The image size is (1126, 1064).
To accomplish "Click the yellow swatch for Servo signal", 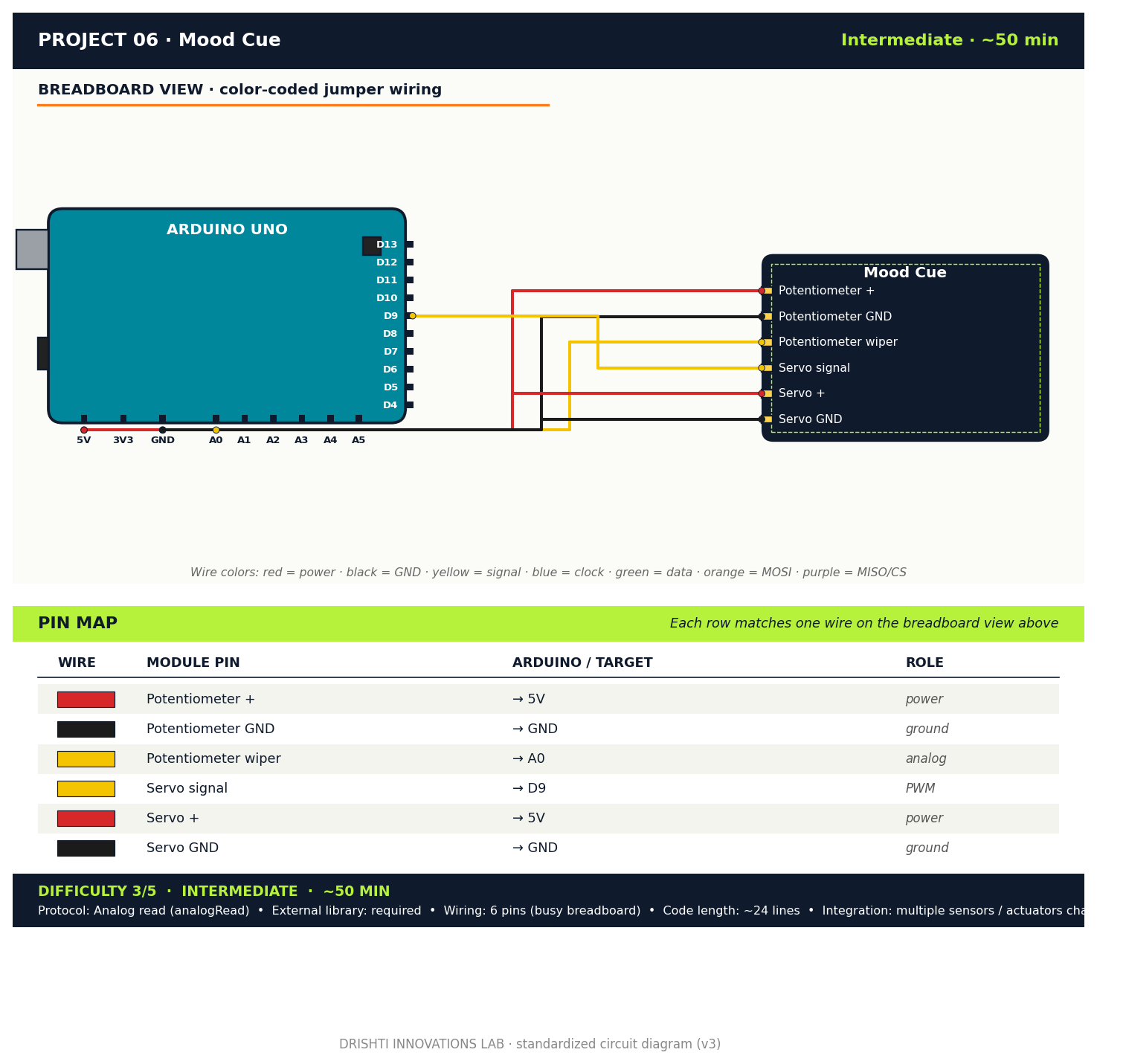I will pos(86,789).
